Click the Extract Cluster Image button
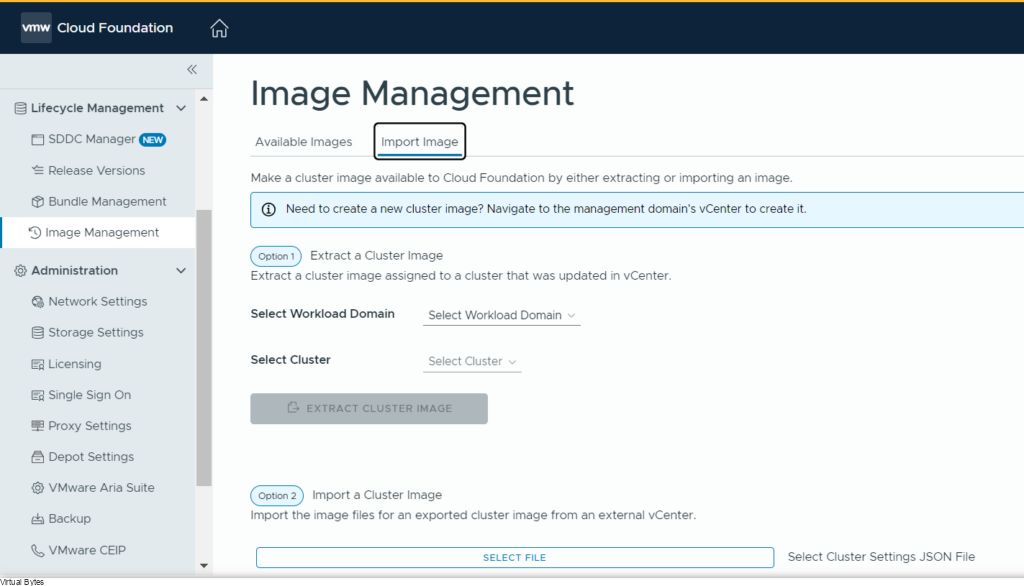 pos(369,409)
